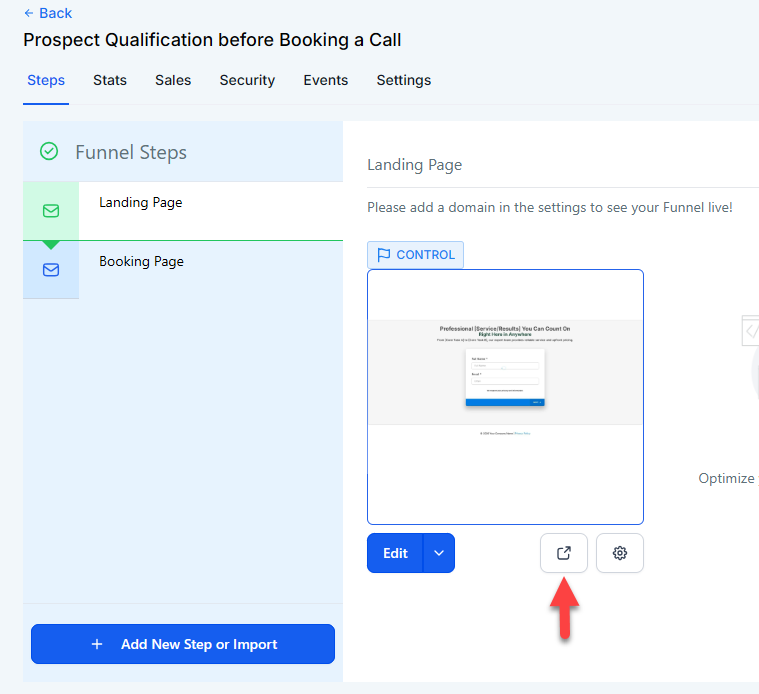Click the add a domain notice text
Screen dimensions: 759x694
pyautogui.click(x=550, y=208)
